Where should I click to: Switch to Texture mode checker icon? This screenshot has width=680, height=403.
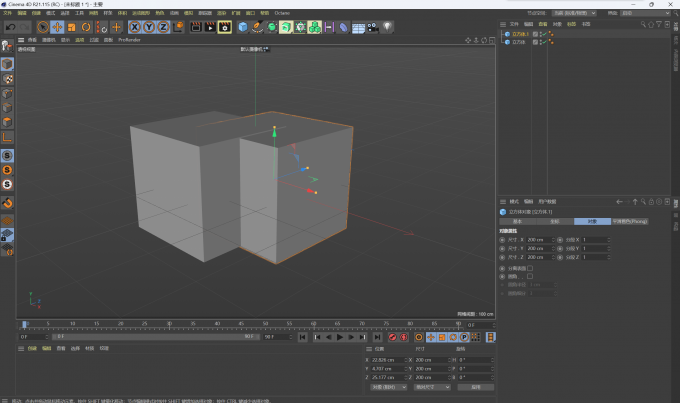(7, 79)
